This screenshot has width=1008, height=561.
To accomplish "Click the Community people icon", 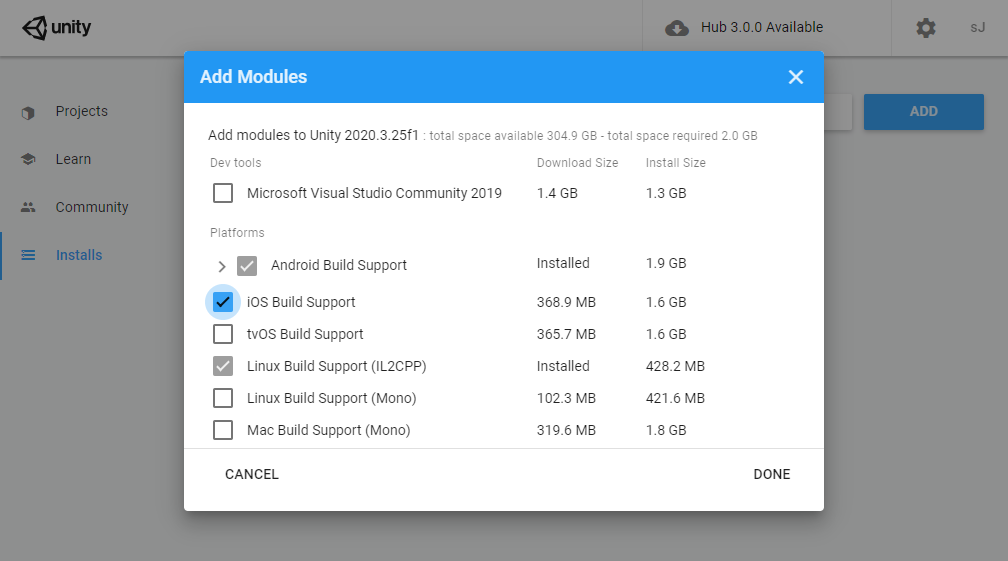I will click(28, 207).
